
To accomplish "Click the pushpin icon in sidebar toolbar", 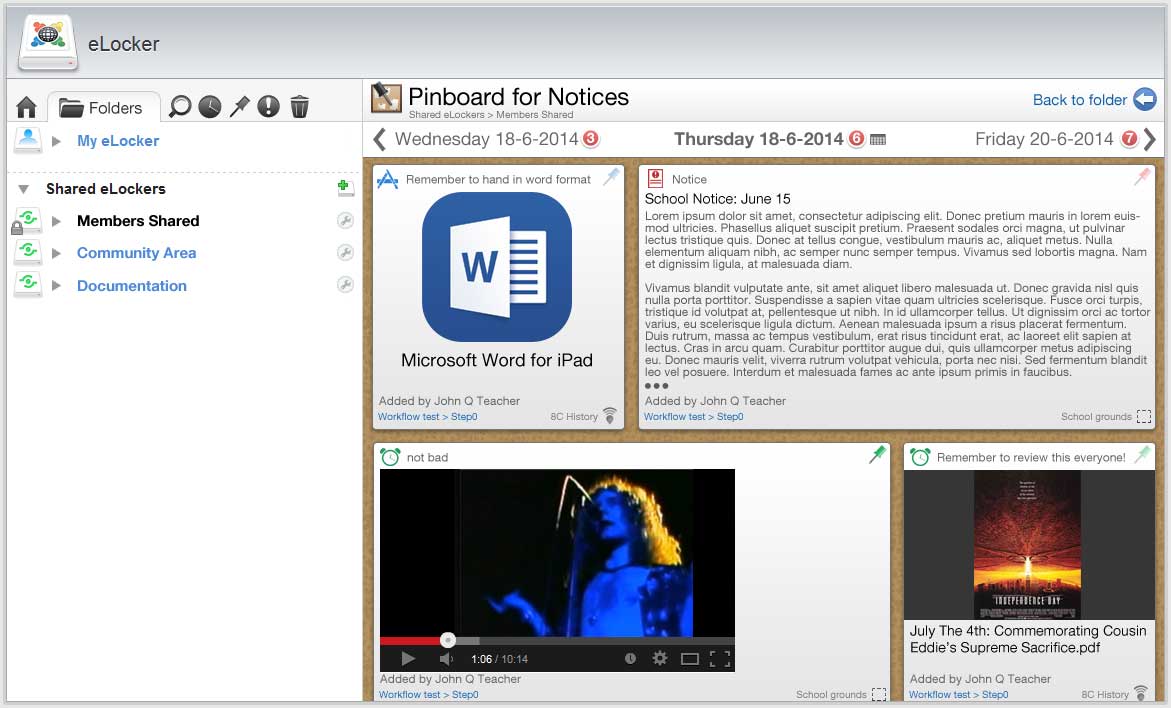I will [x=239, y=106].
